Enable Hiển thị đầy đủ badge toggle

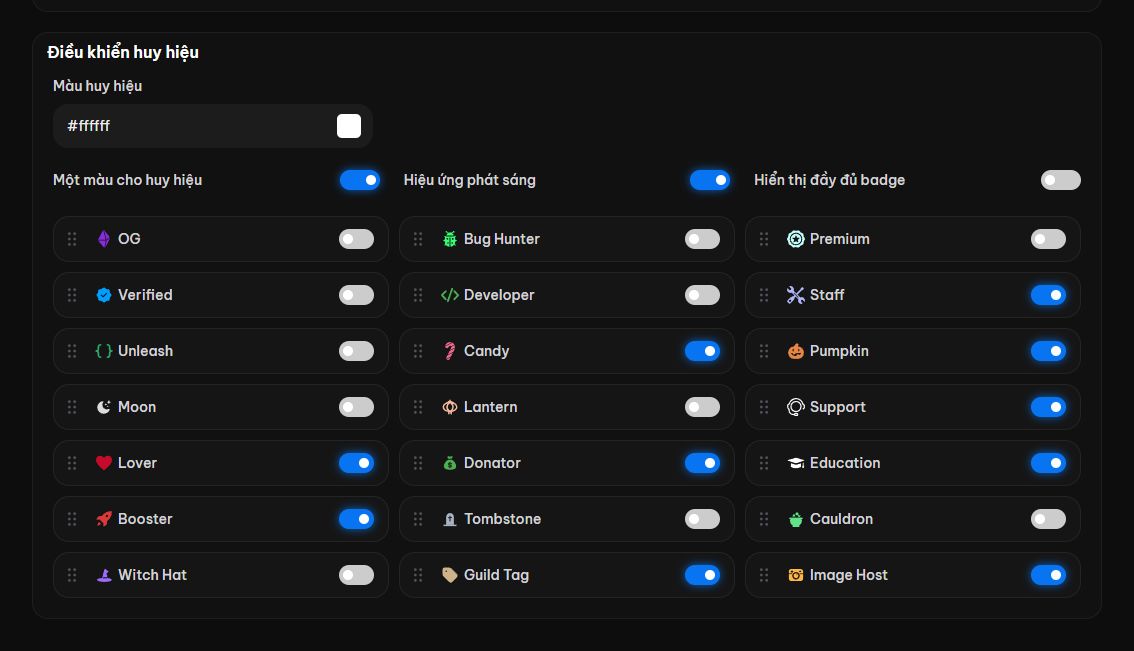(1060, 180)
